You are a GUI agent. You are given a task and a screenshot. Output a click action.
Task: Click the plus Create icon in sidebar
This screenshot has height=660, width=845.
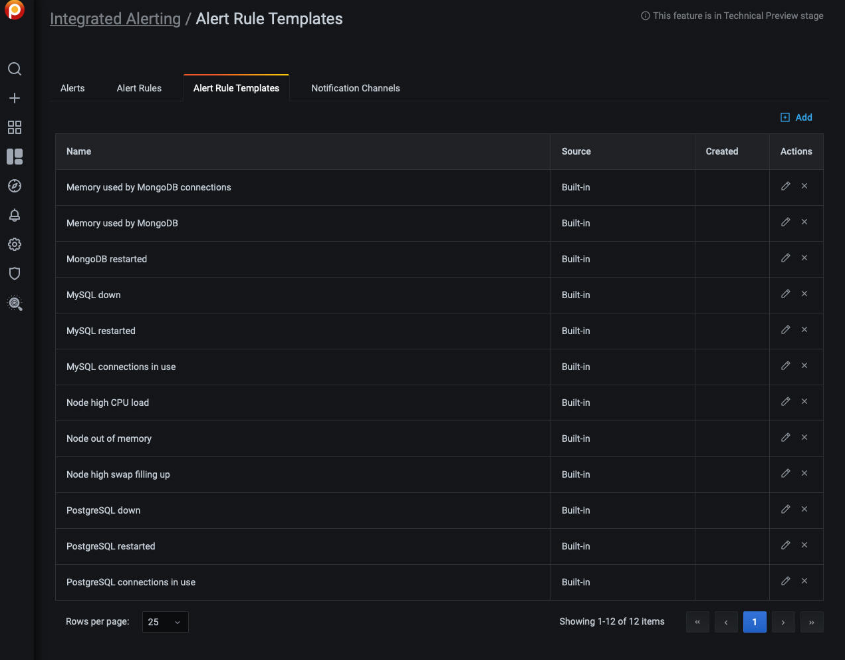[15, 98]
